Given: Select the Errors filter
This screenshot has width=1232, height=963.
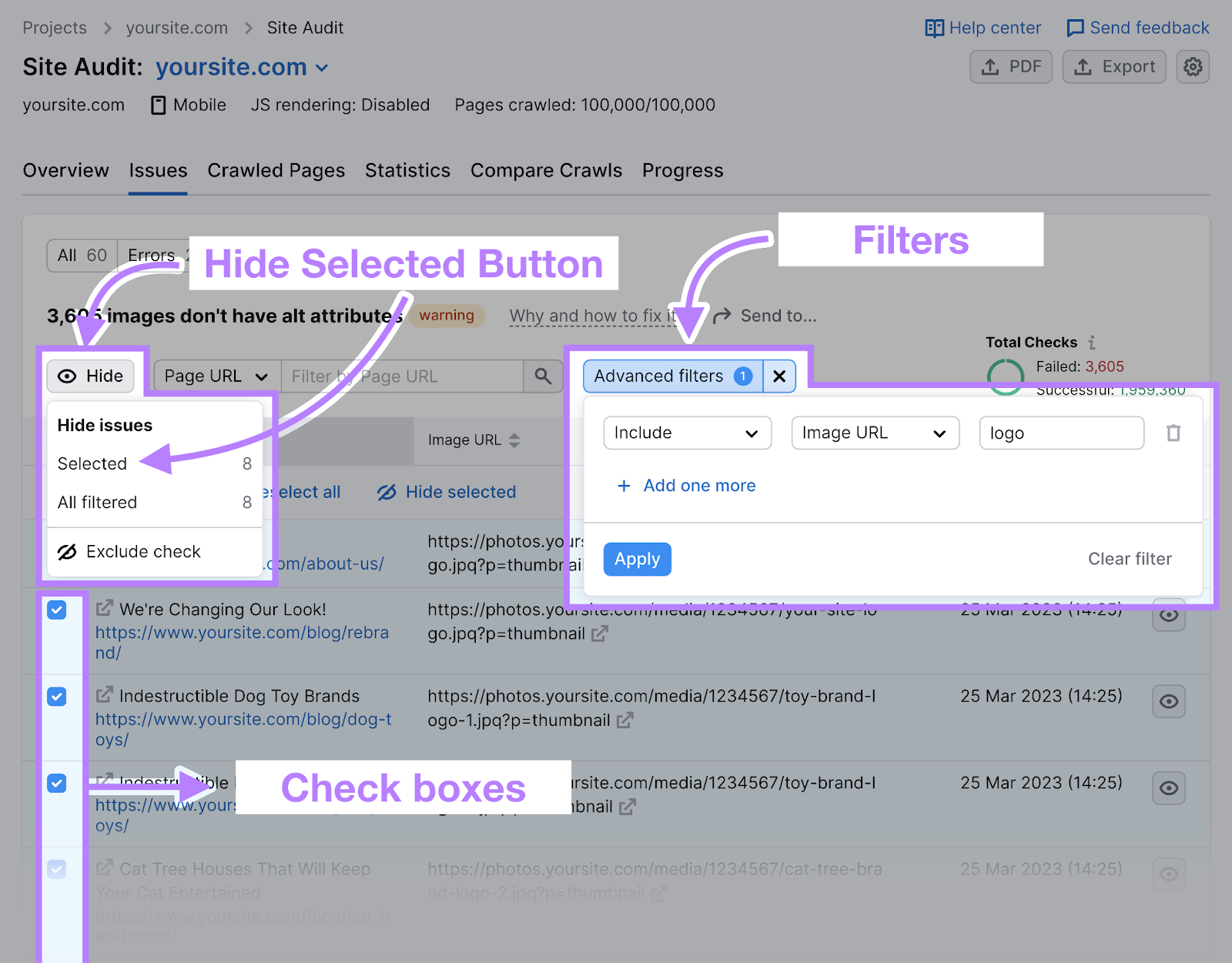Looking at the screenshot, I should 152,256.
